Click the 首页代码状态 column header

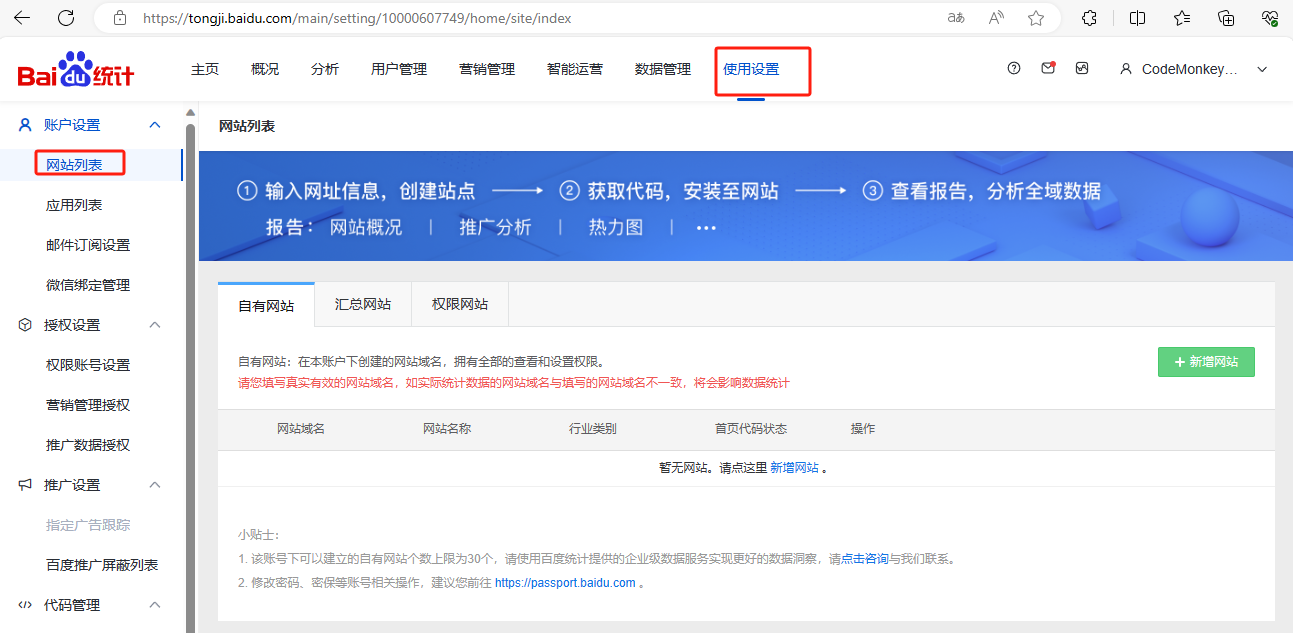coord(751,429)
